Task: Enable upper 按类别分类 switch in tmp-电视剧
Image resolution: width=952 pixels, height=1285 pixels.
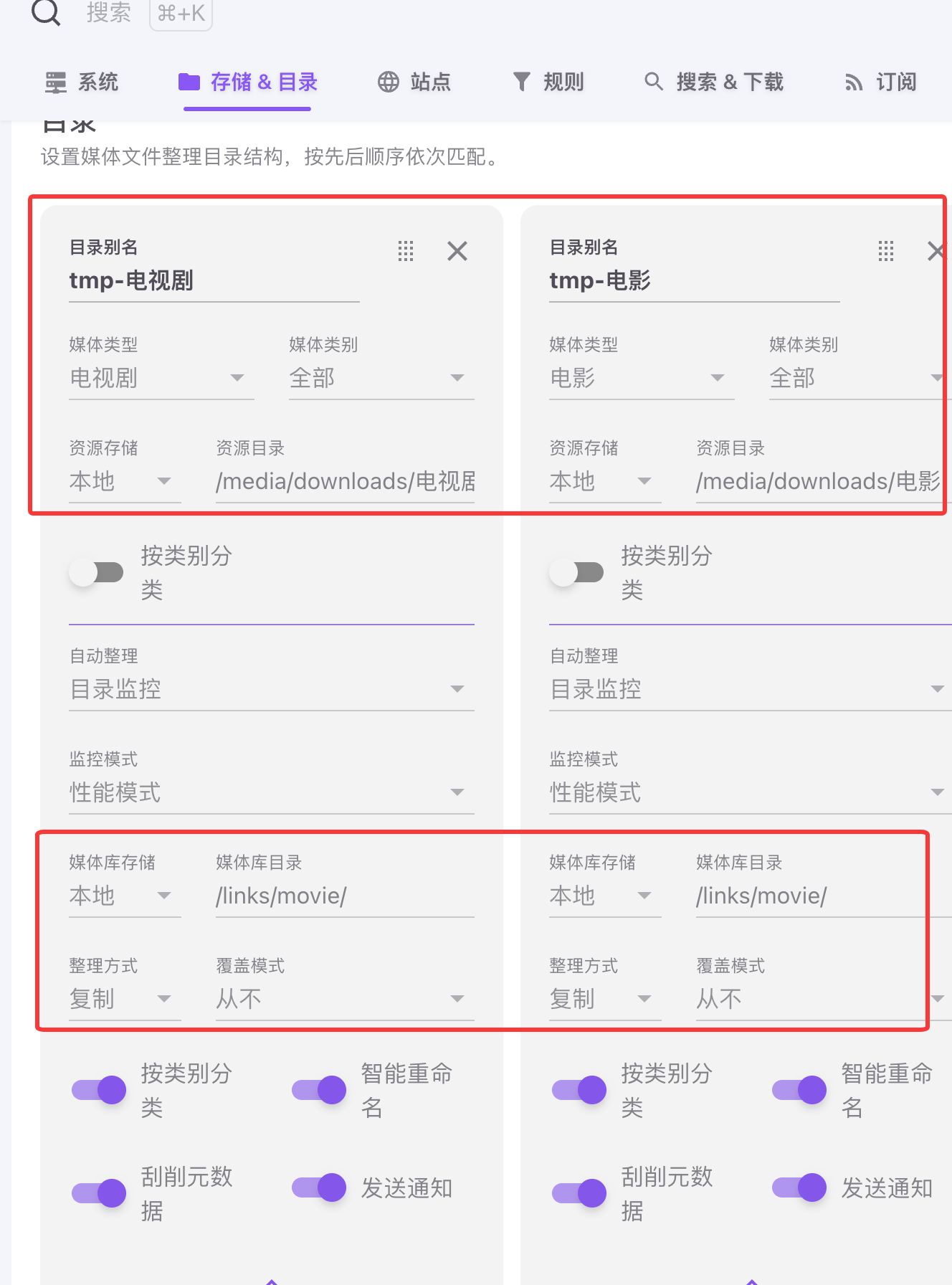Action: tap(97, 572)
